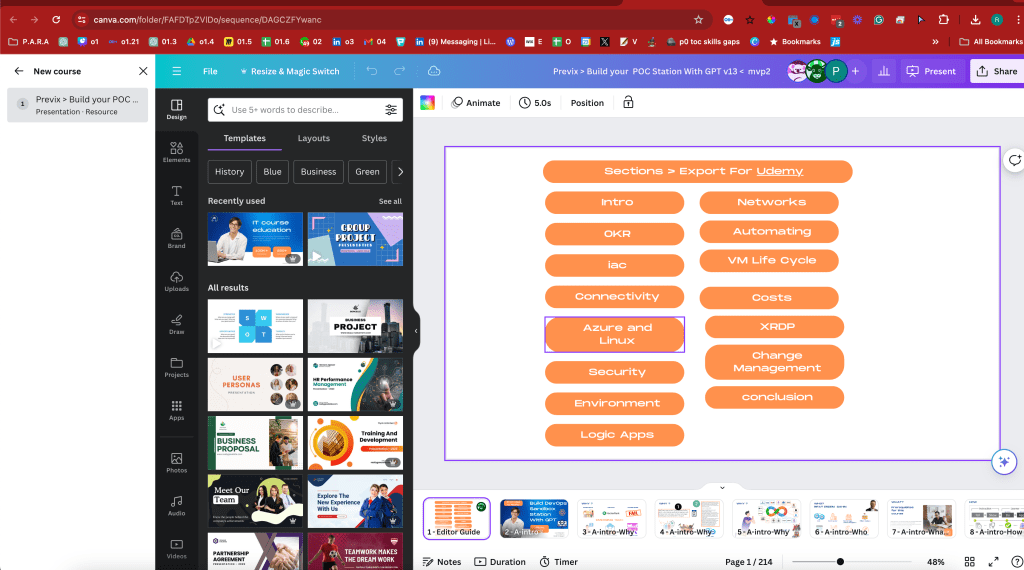
Task: Open the Duration control
Action: (x=500, y=562)
